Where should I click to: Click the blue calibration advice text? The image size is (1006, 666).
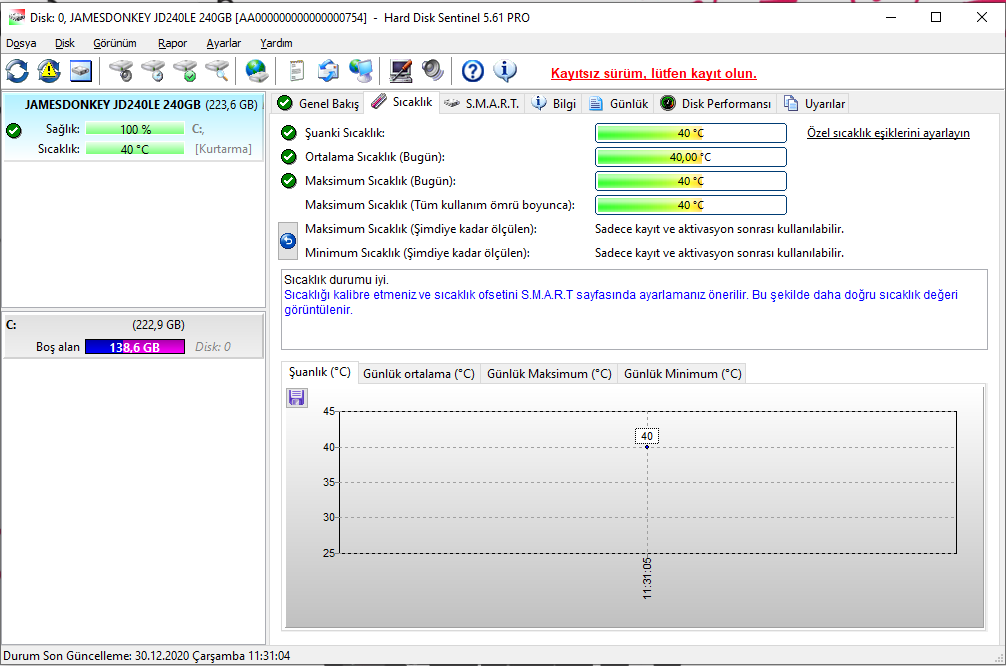pyautogui.click(x=620, y=302)
